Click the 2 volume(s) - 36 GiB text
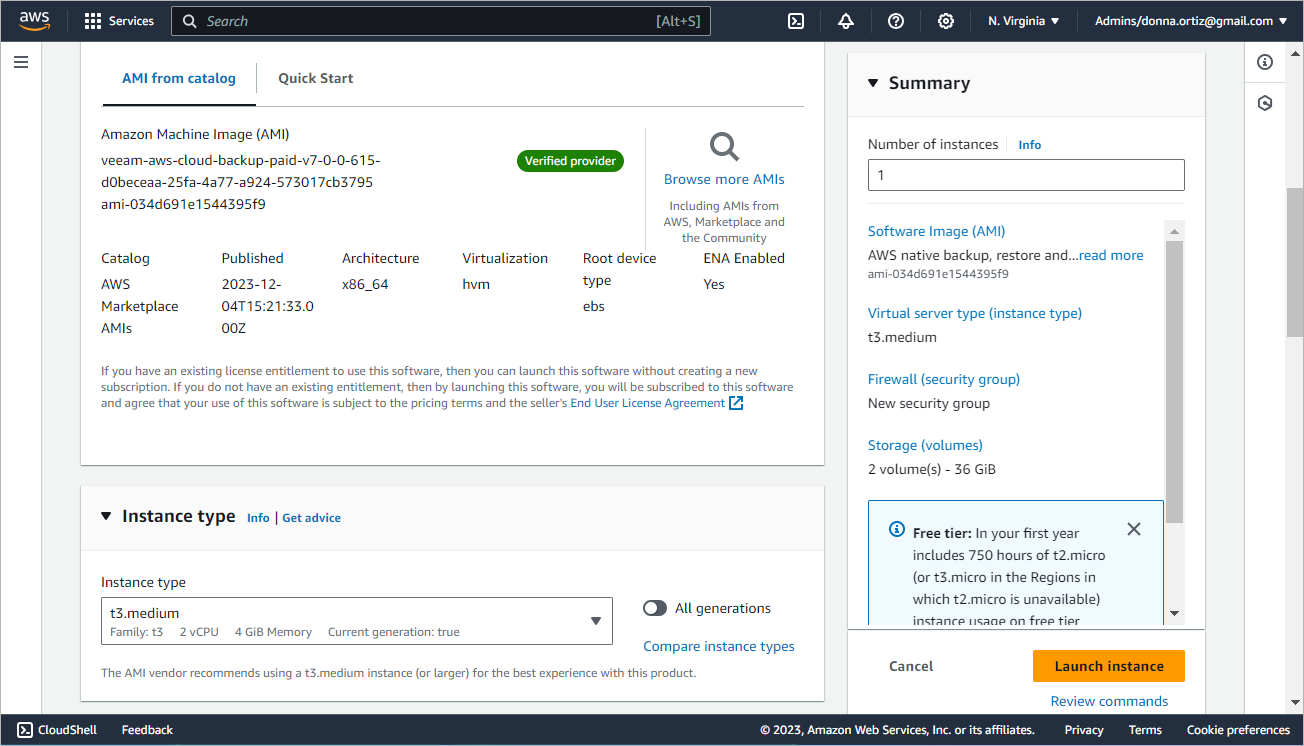 pos(932,469)
